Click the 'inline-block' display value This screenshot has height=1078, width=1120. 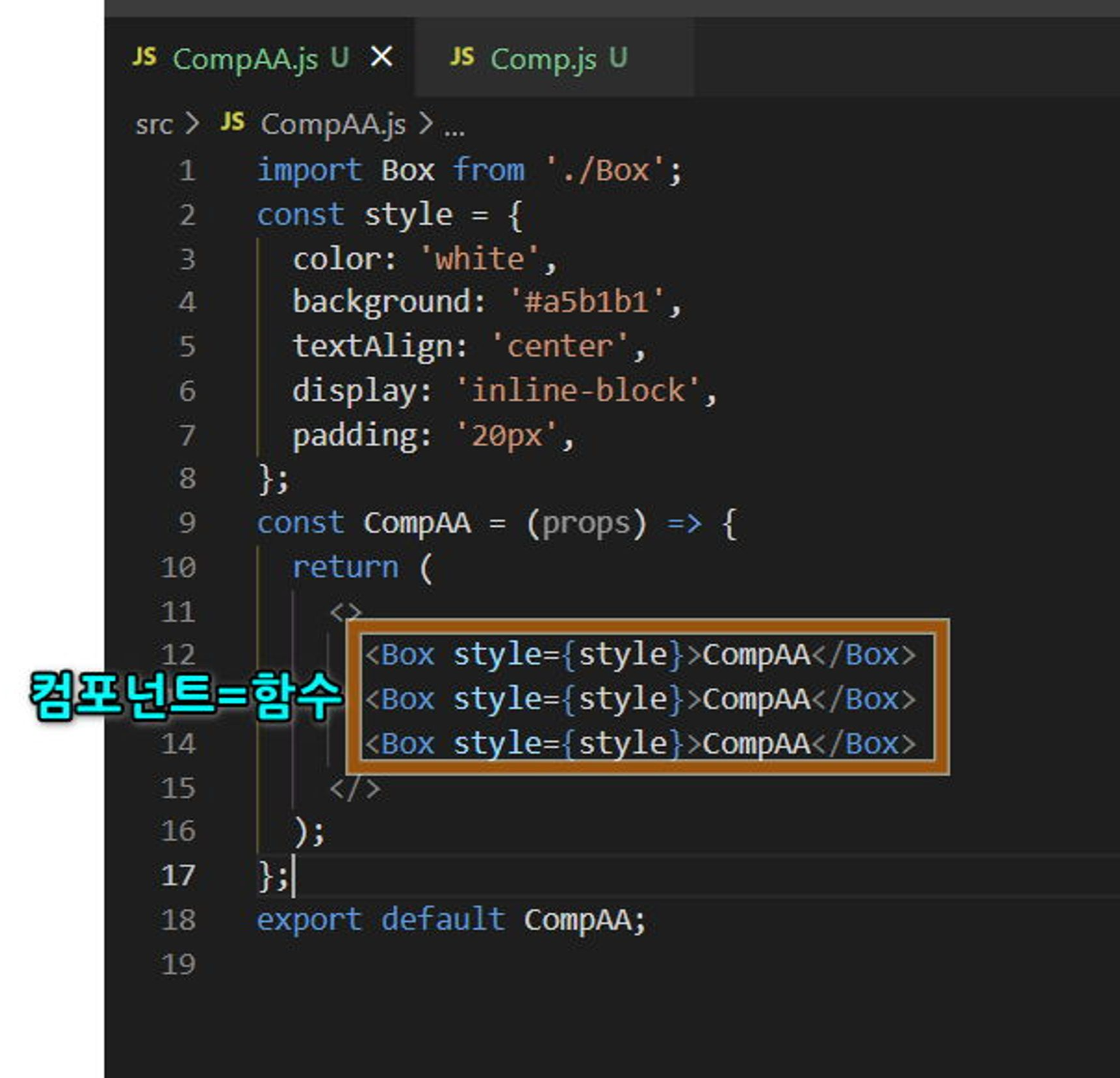pos(577,391)
